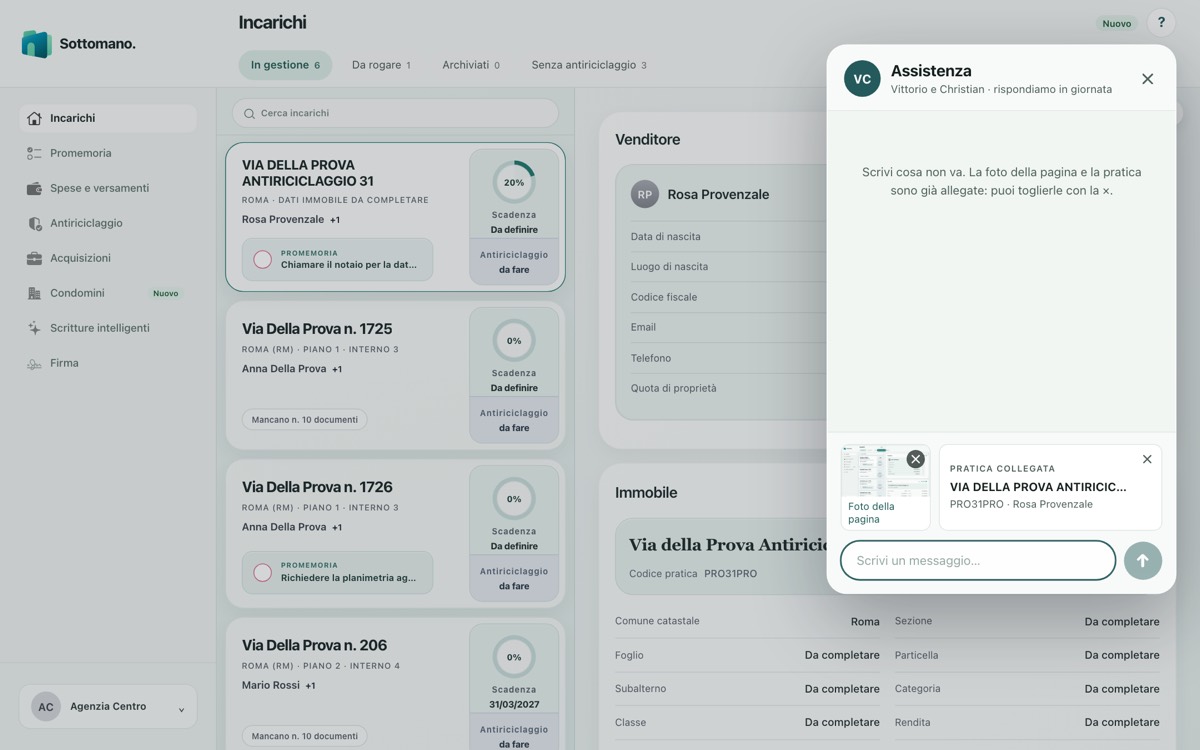This screenshot has width=1200, height=750.
Task: Switch to the Da rogare tab
Action: (381, 65)
